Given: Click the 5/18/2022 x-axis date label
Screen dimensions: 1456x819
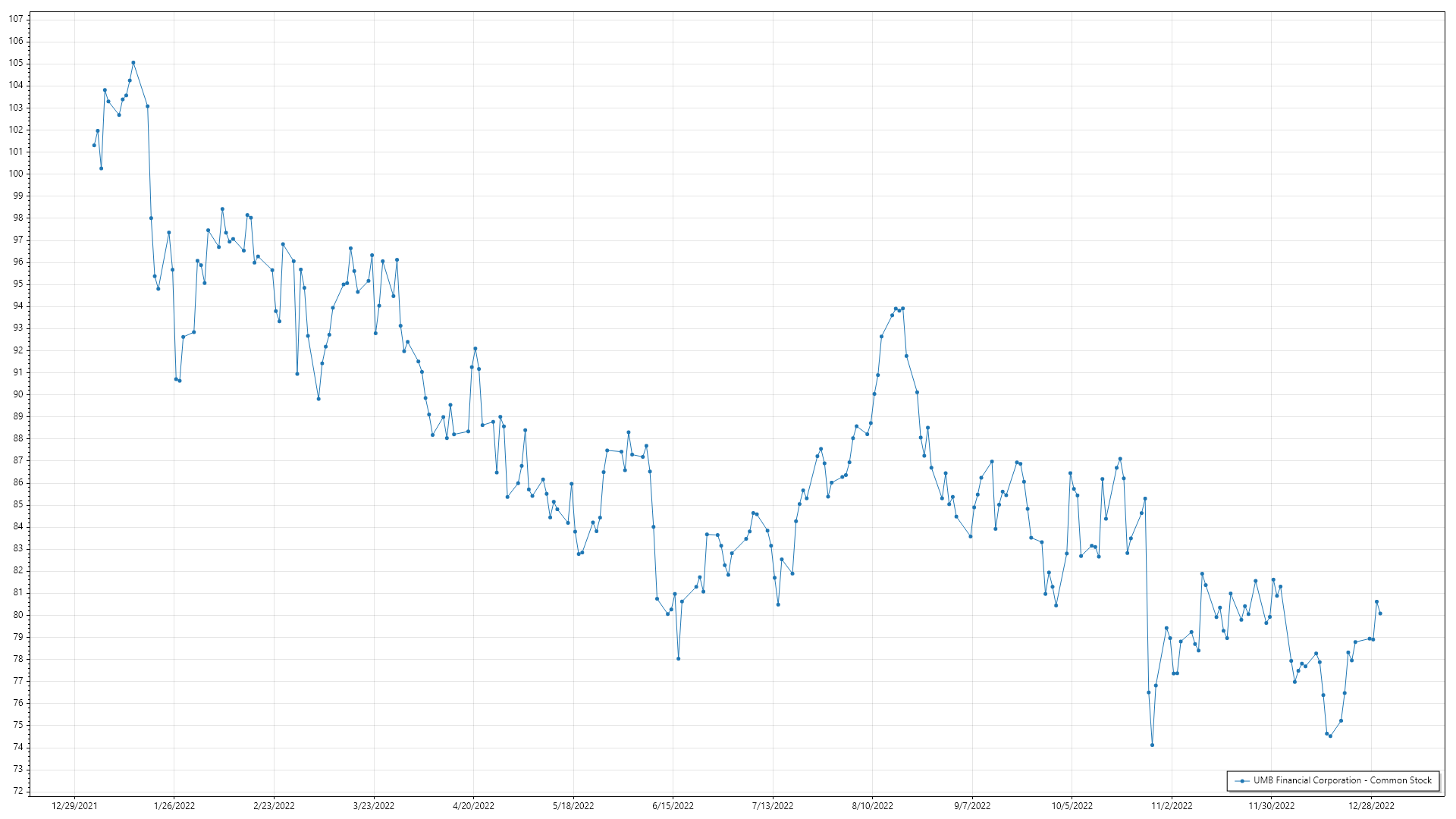Looking at the screenshot, I should point(573,806).
